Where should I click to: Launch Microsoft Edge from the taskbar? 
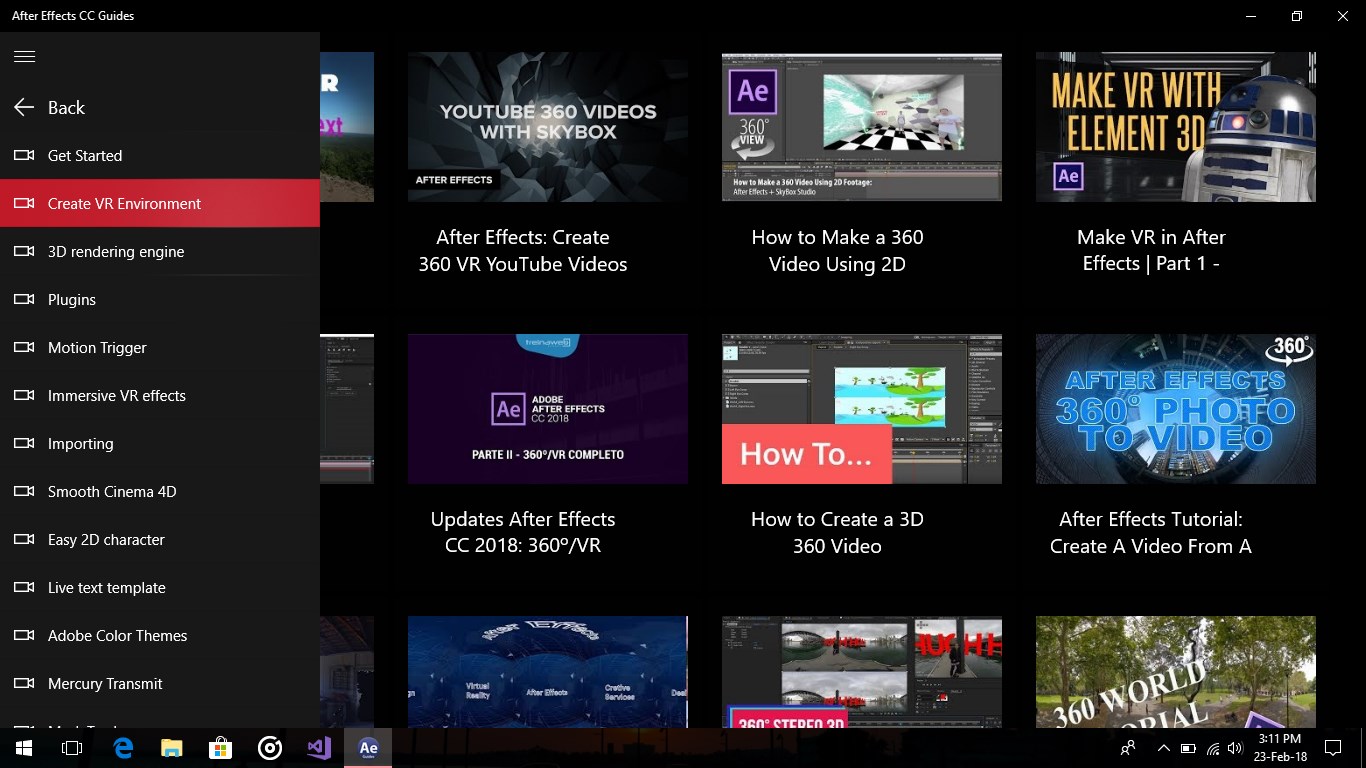pos(124,748)
